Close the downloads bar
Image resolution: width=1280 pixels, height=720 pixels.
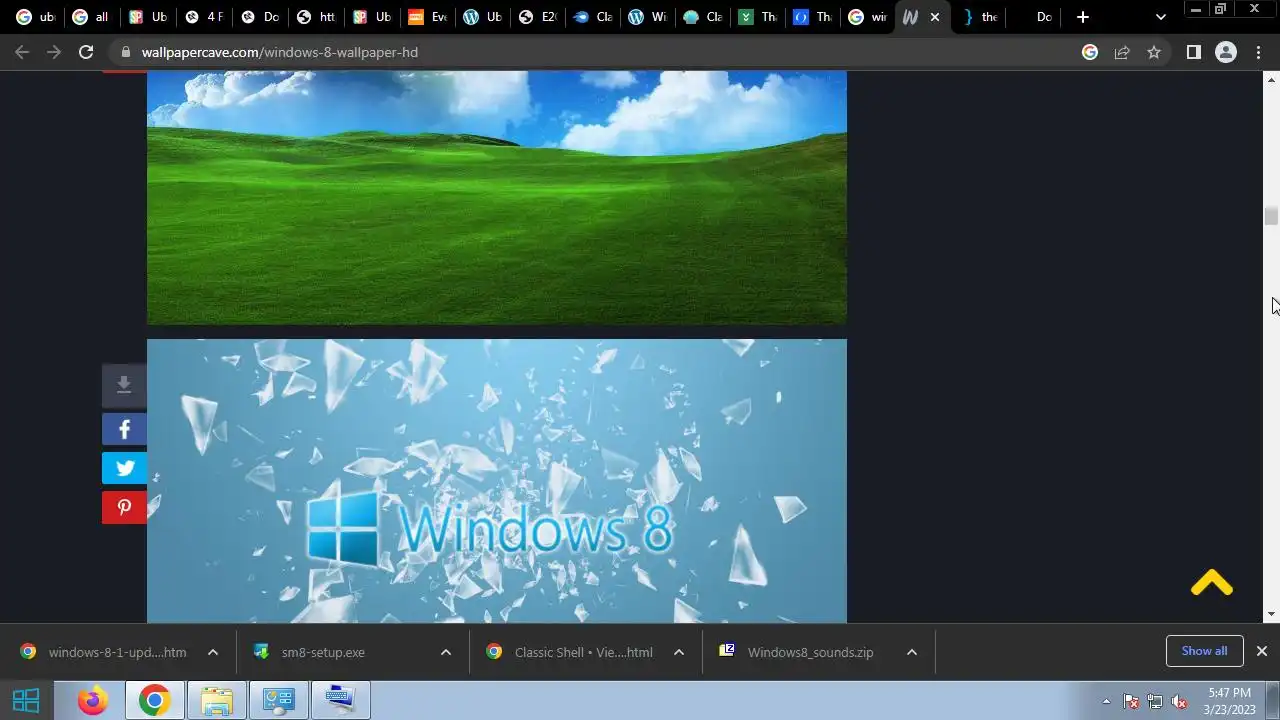1261,651
